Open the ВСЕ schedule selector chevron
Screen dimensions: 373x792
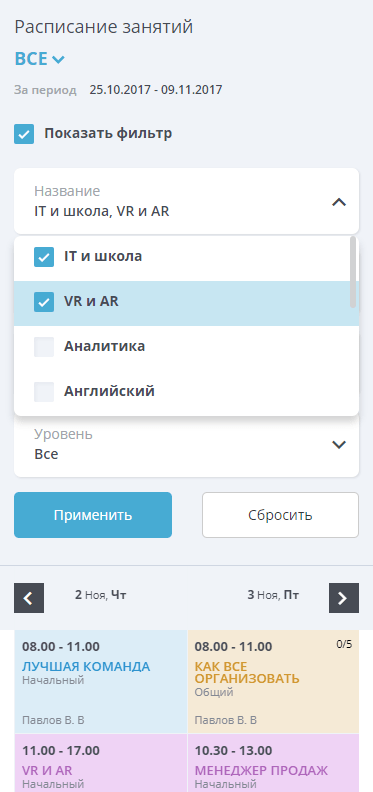59,60
